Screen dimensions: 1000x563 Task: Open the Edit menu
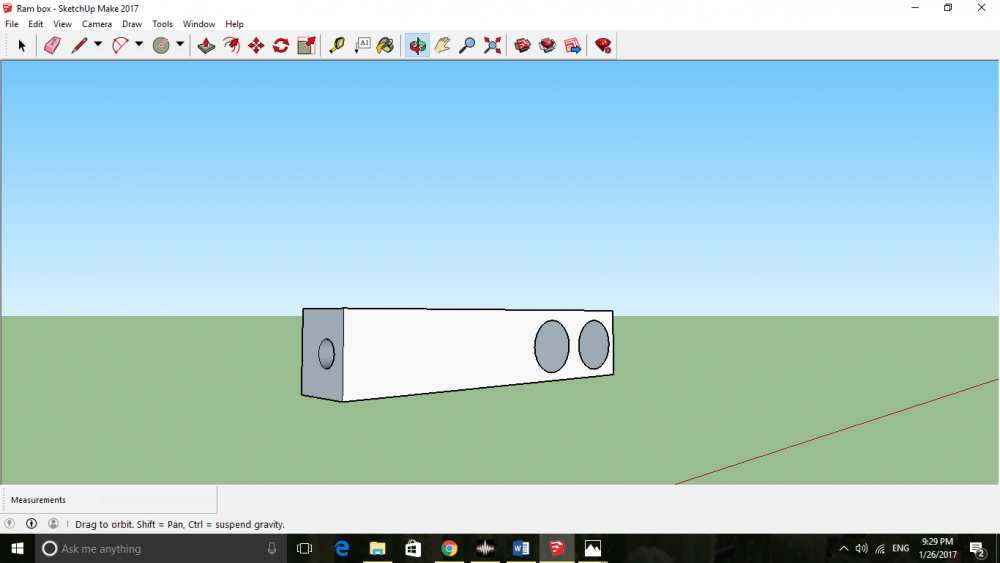click(x=35, y=24)
